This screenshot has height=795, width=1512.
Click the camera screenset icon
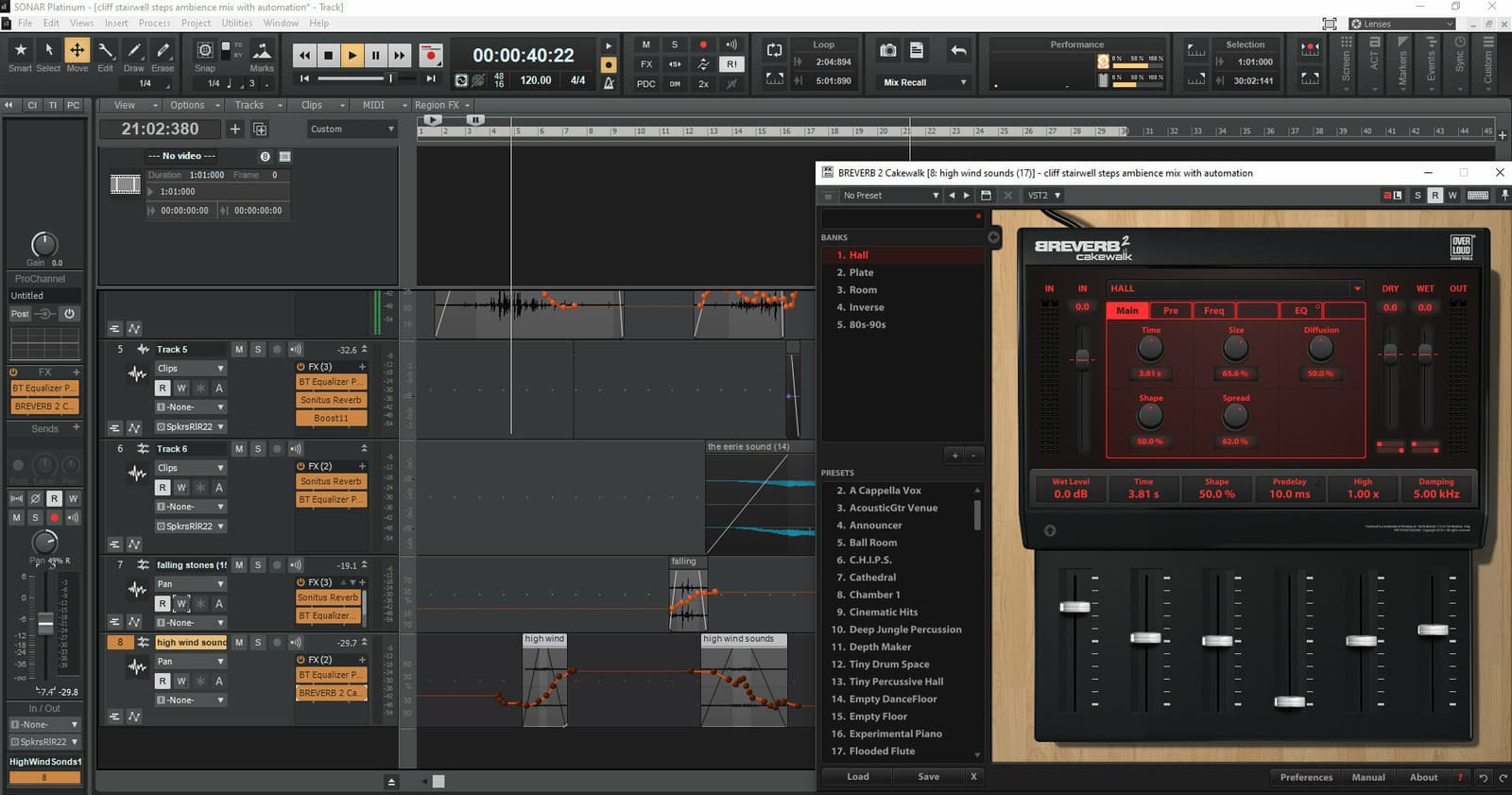pyautogui.click(x=888, y=50)
